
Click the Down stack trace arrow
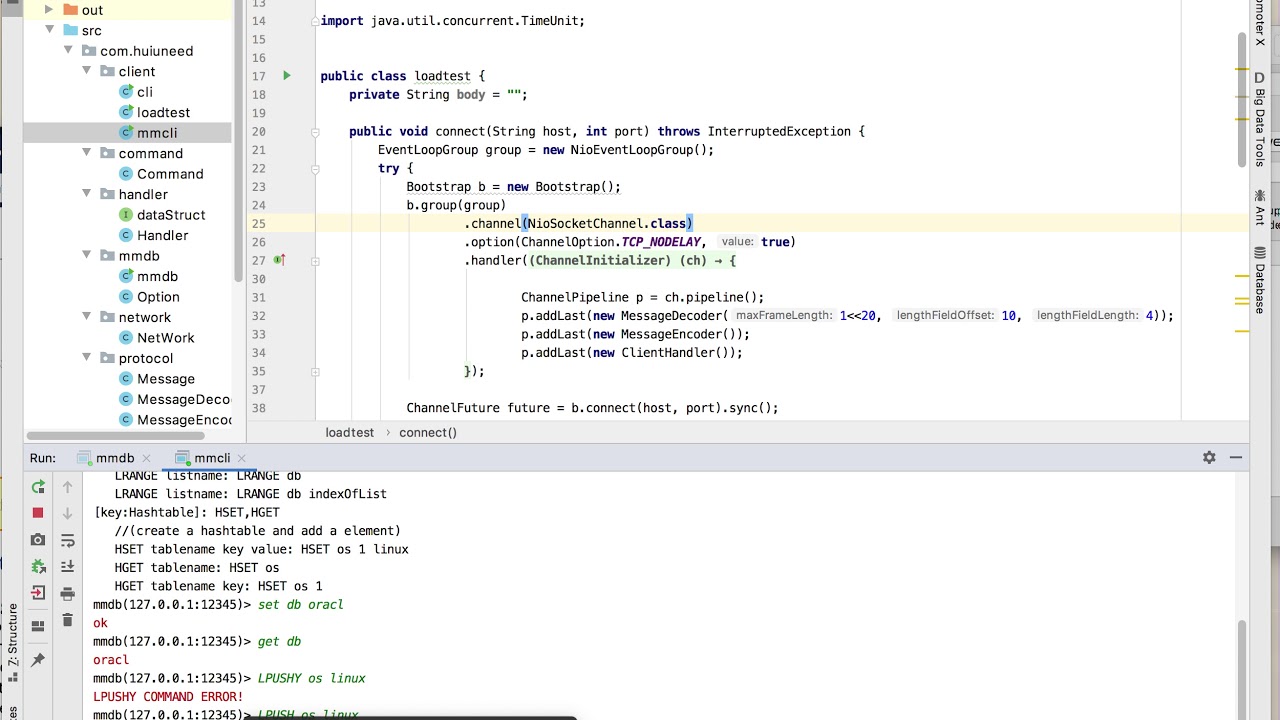click(x=67, y=513)
